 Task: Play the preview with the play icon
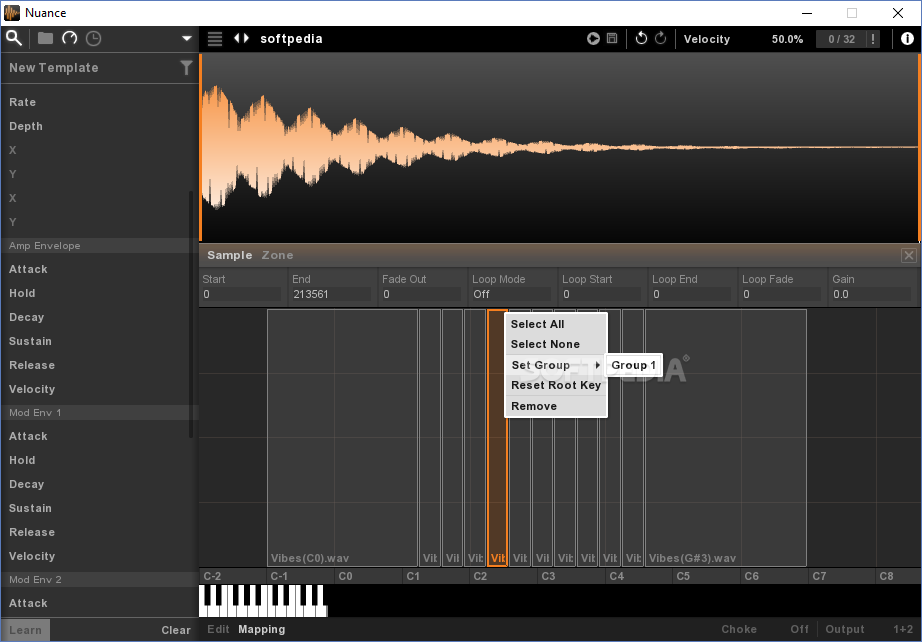[x=593, y=38]
